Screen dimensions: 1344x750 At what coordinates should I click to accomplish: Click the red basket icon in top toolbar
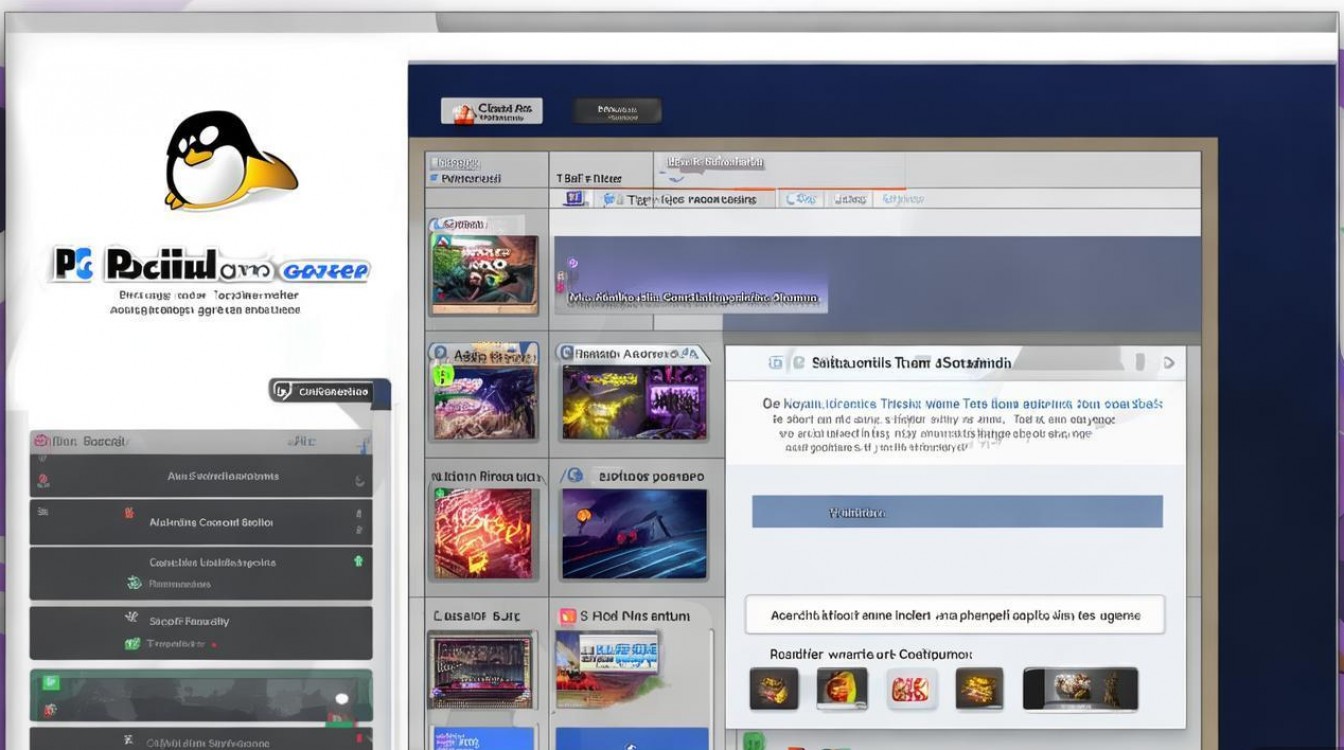tap(462, 112)
